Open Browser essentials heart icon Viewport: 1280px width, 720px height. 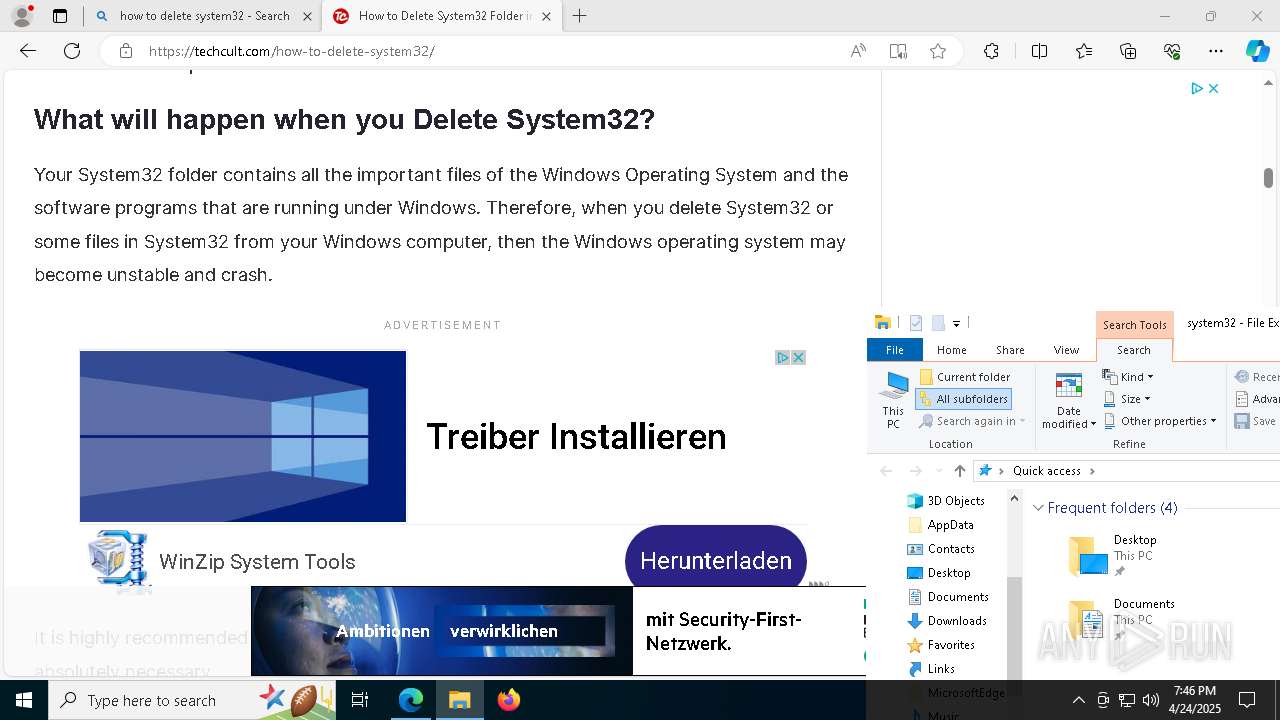1172,51
